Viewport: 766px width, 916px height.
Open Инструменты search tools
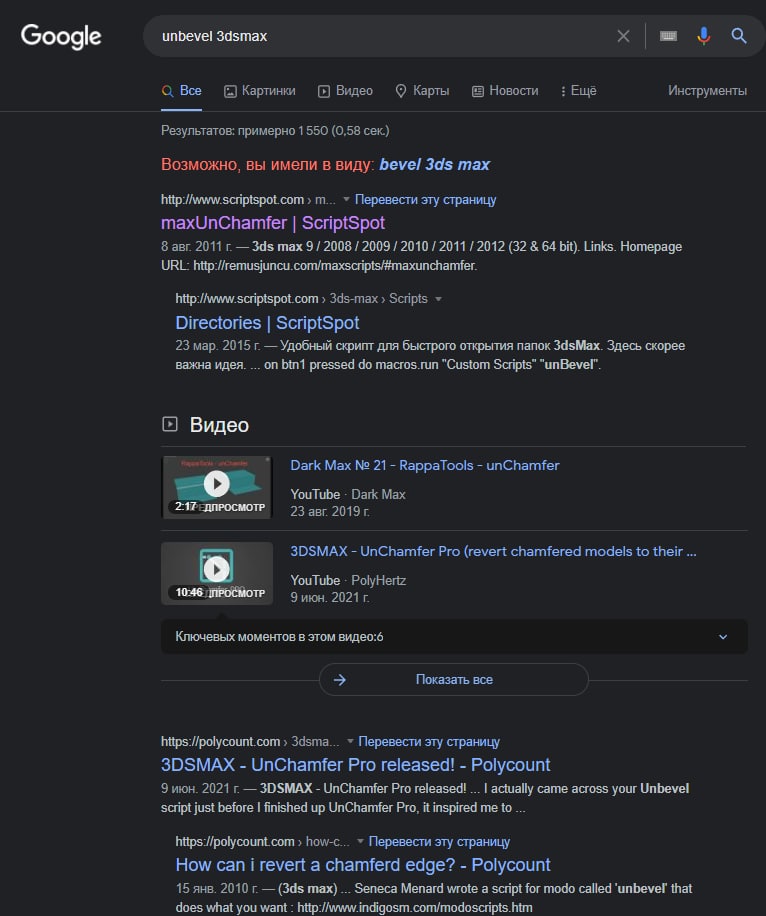tap(708, 91)
